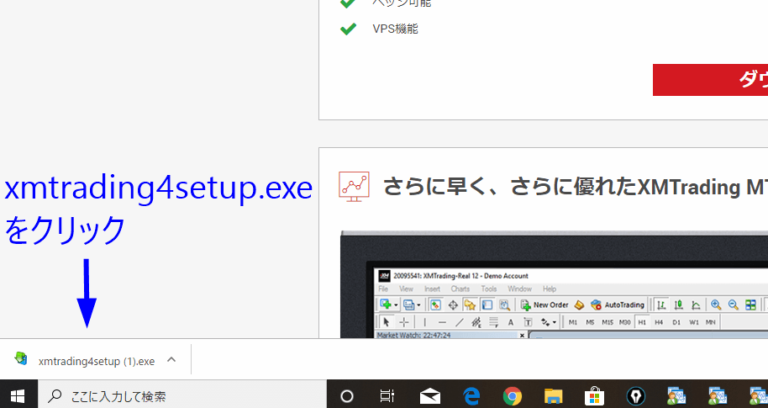Image resolution: width=768 pixels, height=408 pixels.
Task: Launch Google Chrome from taskbar
Action: (512, 396)
